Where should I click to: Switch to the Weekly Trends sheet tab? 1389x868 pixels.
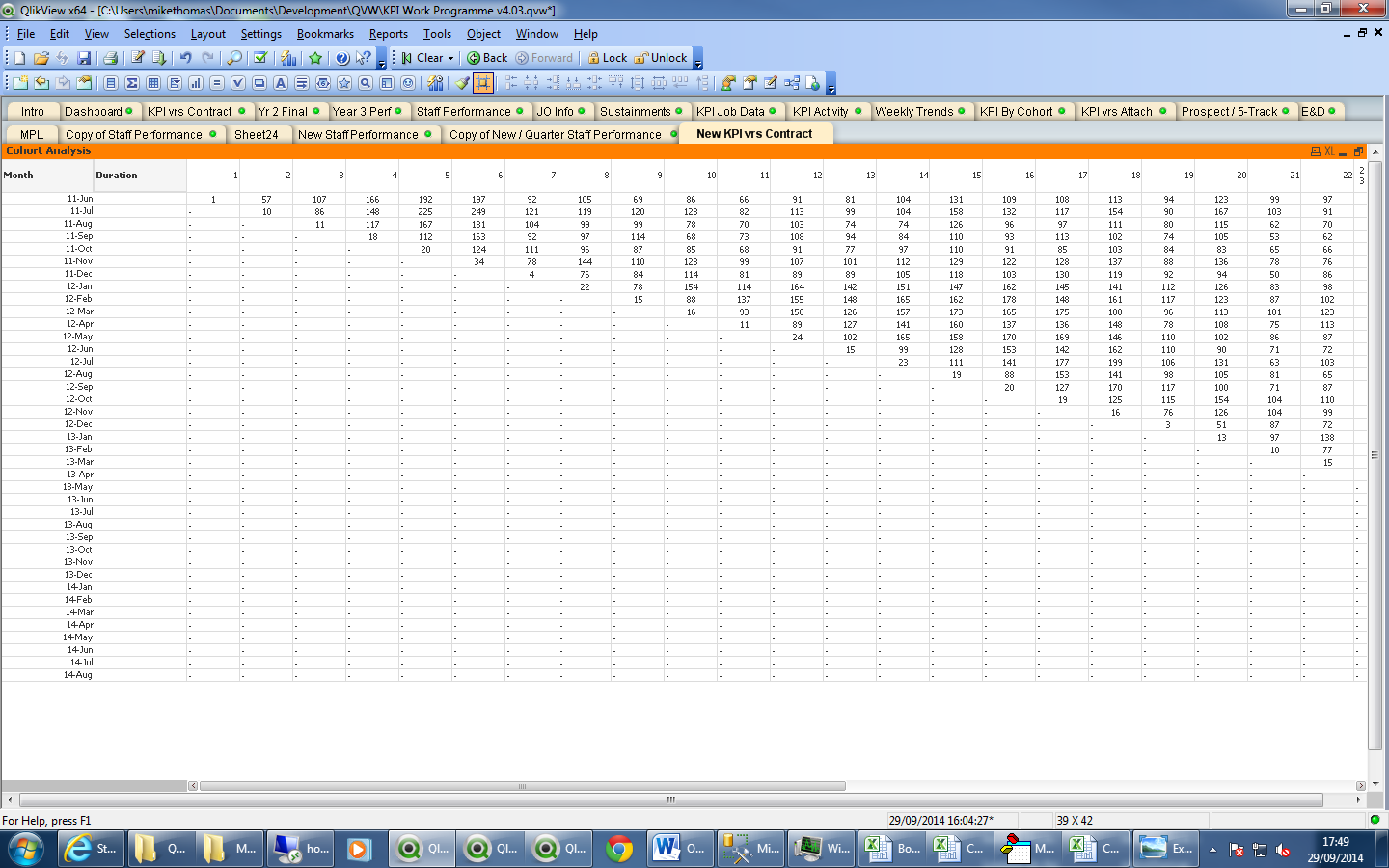pyautogui.click(x=913, y=112)
